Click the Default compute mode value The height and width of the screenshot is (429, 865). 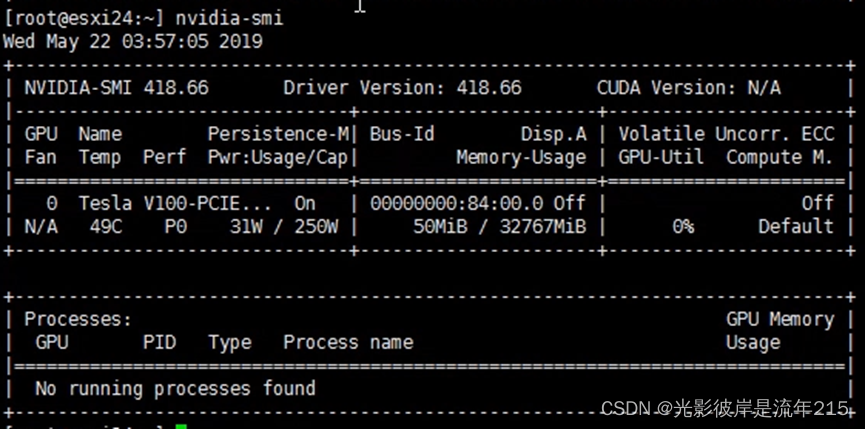click(795, 227)
